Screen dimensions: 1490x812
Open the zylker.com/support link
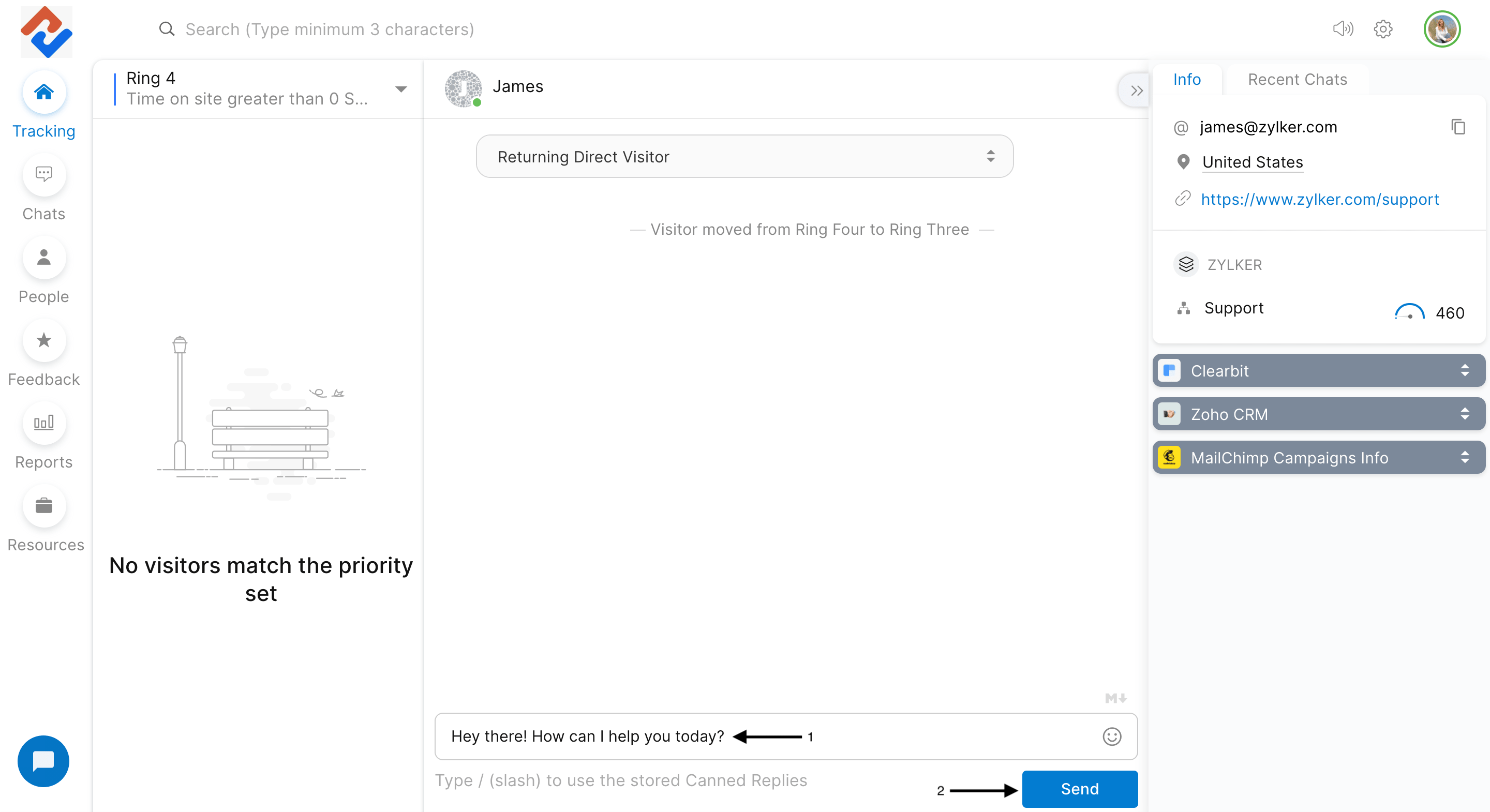(x=1319, y=200)
